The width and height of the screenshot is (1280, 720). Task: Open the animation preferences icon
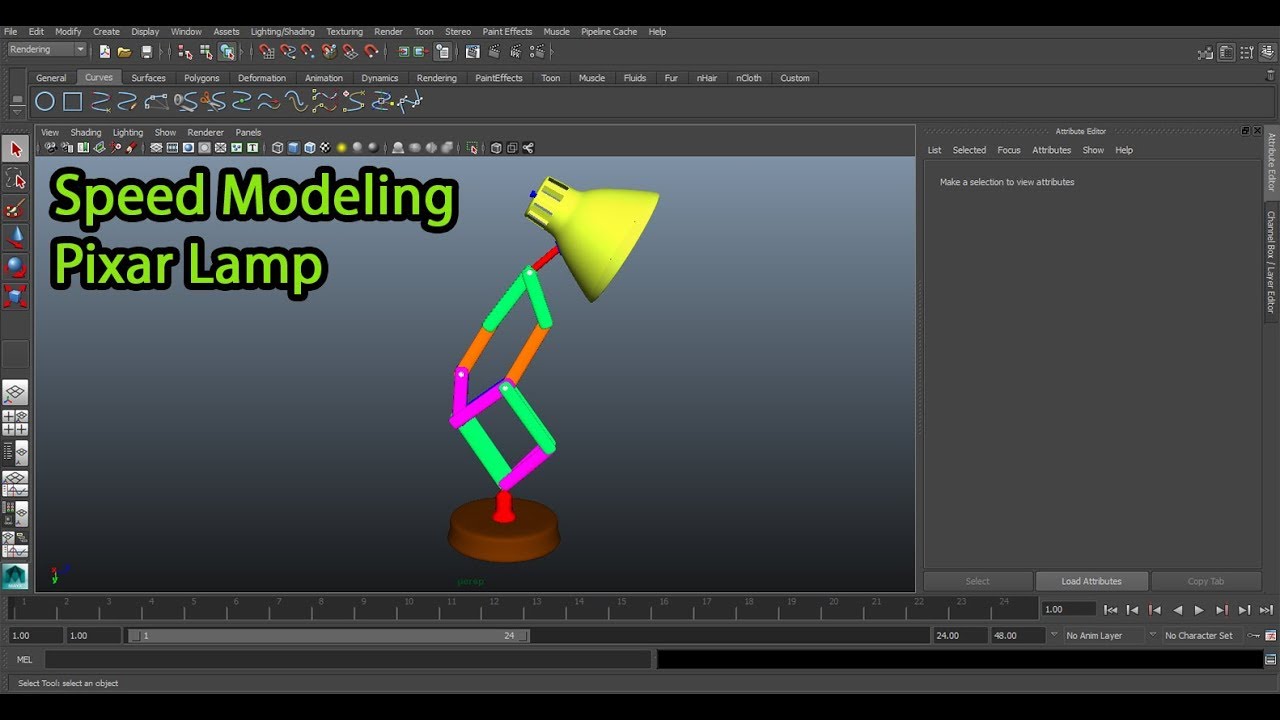(x=1271, y=635)
